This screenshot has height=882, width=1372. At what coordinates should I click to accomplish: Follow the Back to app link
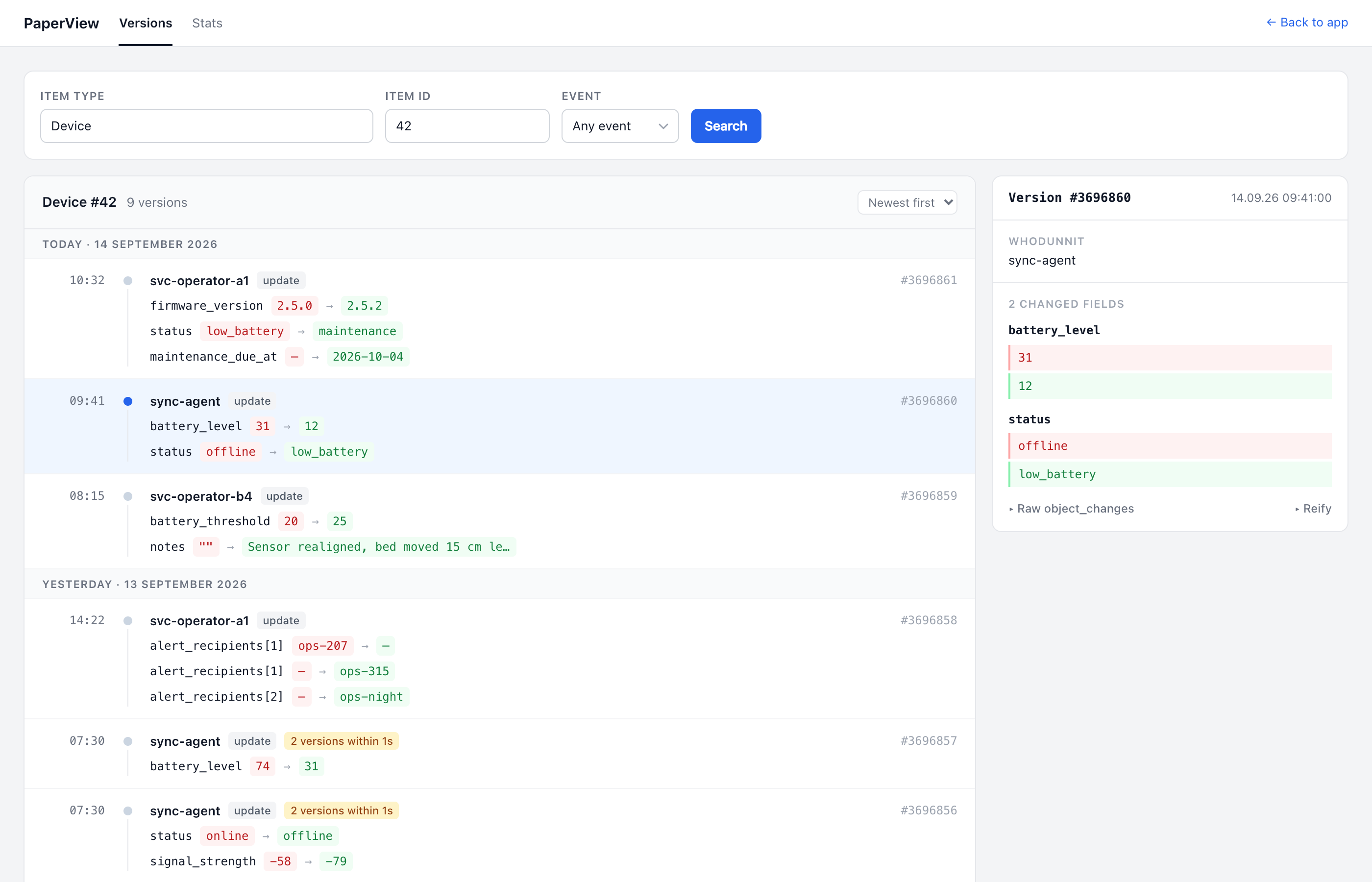[1307, 23]
